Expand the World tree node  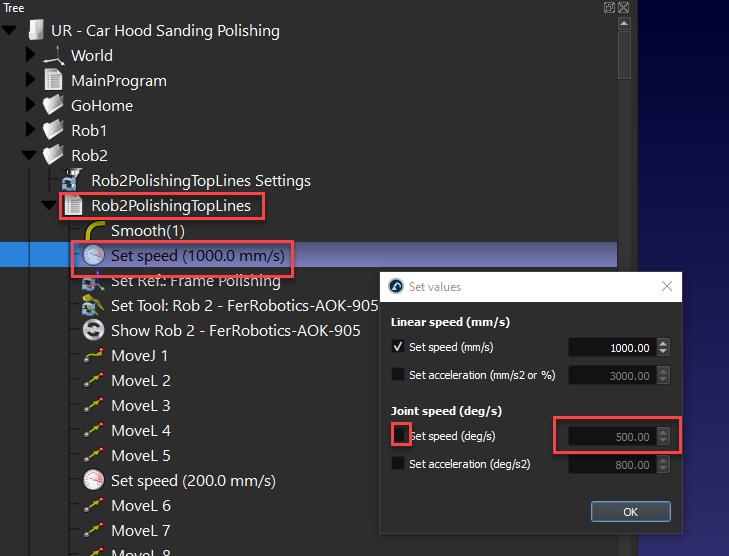point(30,54)
